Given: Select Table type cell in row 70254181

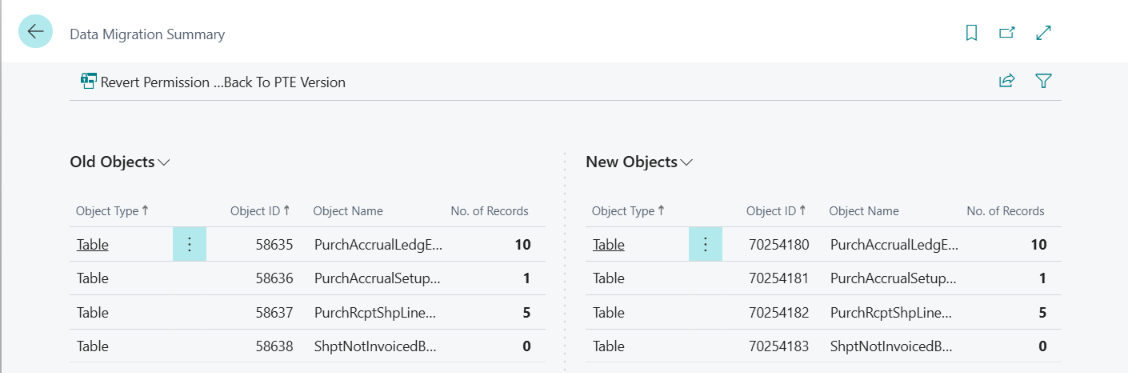Looking at the screenshot, I should pyautogui.click(x=609, y=278).
